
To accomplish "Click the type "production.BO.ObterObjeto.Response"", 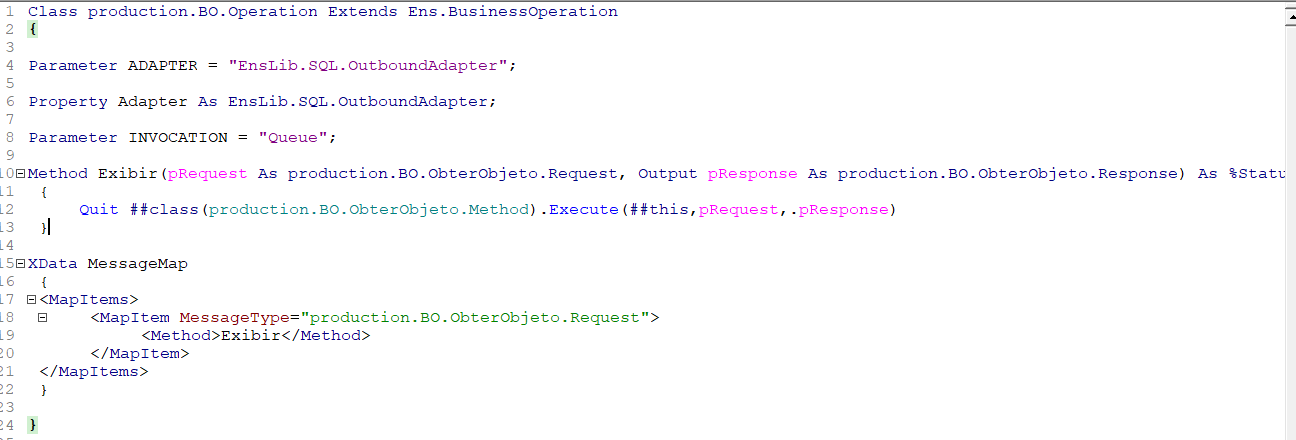I will [1008, 174].
